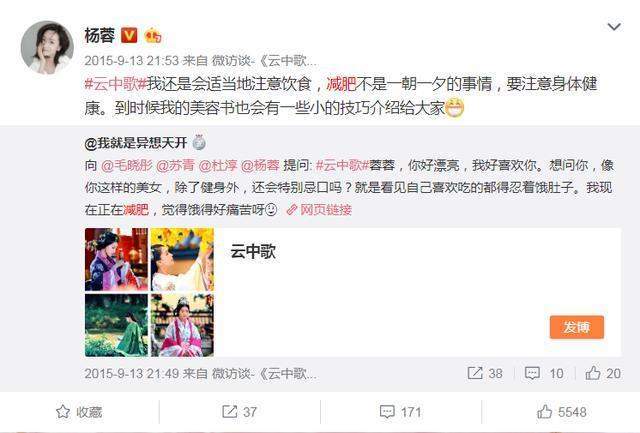
Task: Click the 云中歌 card title
Action: coord(253,251)
